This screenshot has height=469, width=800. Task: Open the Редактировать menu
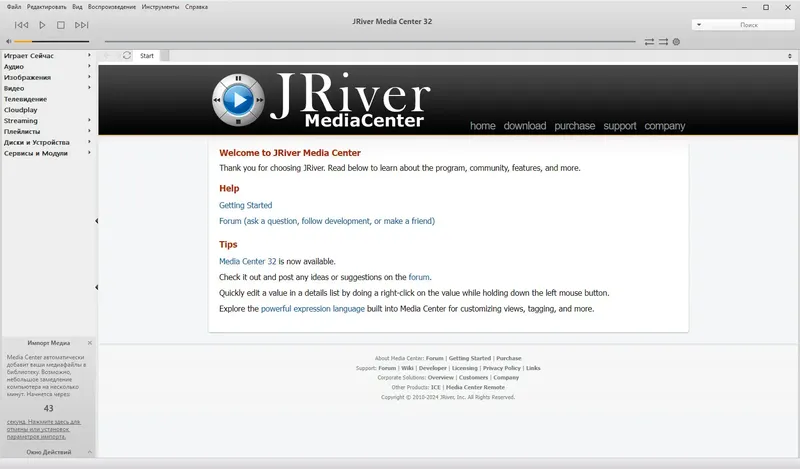(x=46, y=7)
